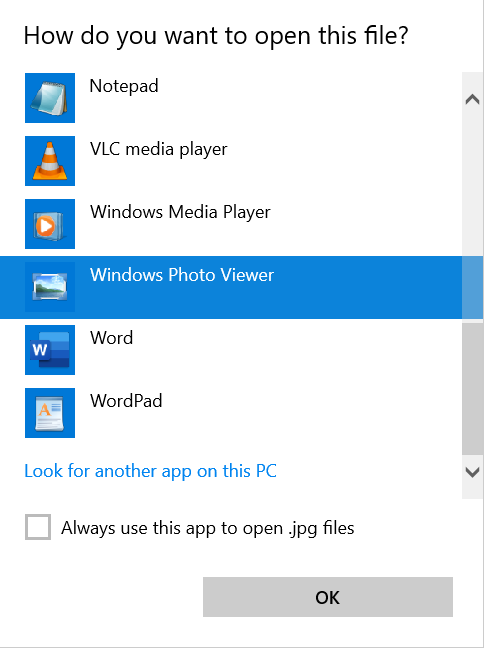The height and width of the screenshot is (648, 484).
Task: Pick the Windows Media Player icon
Action: point(50,224)
